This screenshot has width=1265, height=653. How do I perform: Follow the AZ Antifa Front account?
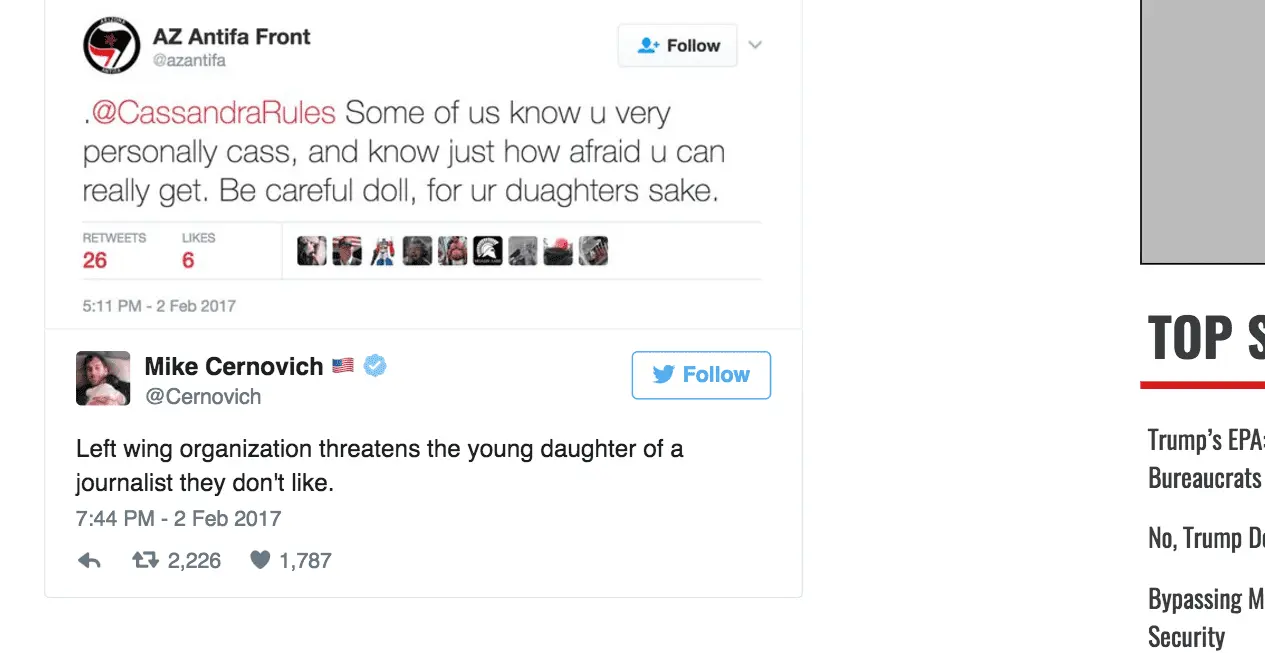pyautogui.click(x=677, y=46)
